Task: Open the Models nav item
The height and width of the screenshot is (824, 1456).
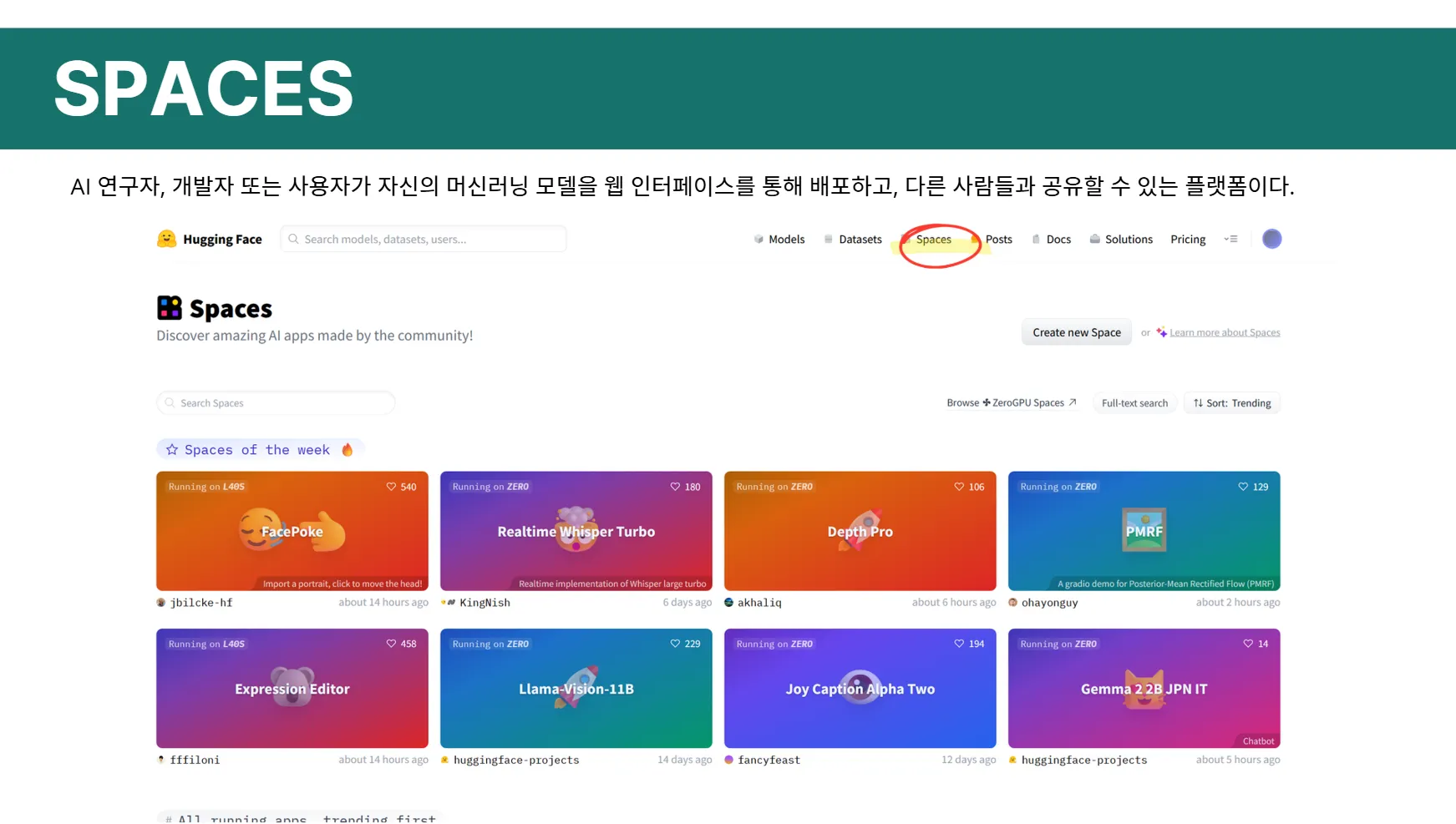Action: 779,240
